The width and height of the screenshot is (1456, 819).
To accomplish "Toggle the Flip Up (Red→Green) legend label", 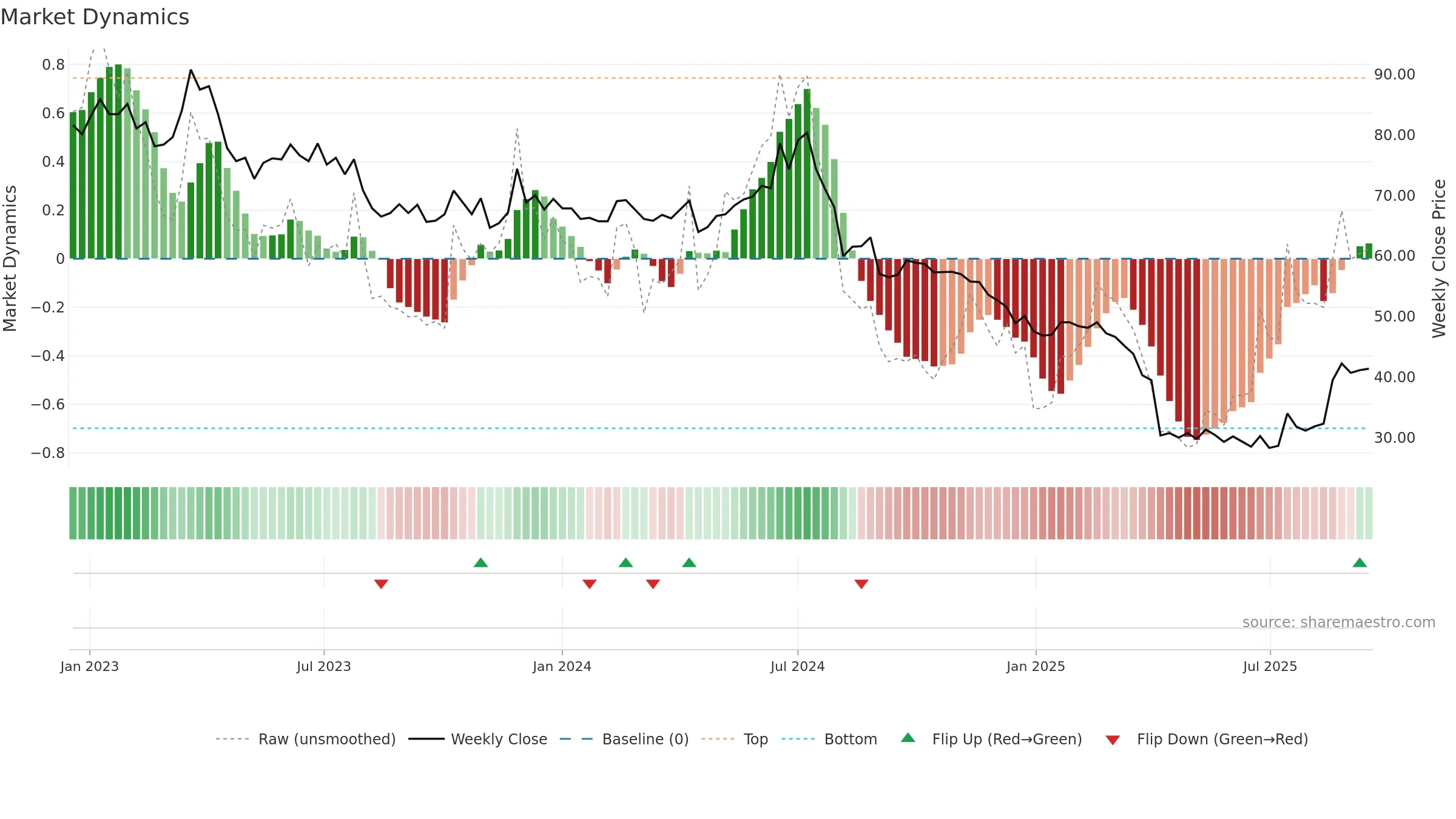I will [x=1007, y=740].
